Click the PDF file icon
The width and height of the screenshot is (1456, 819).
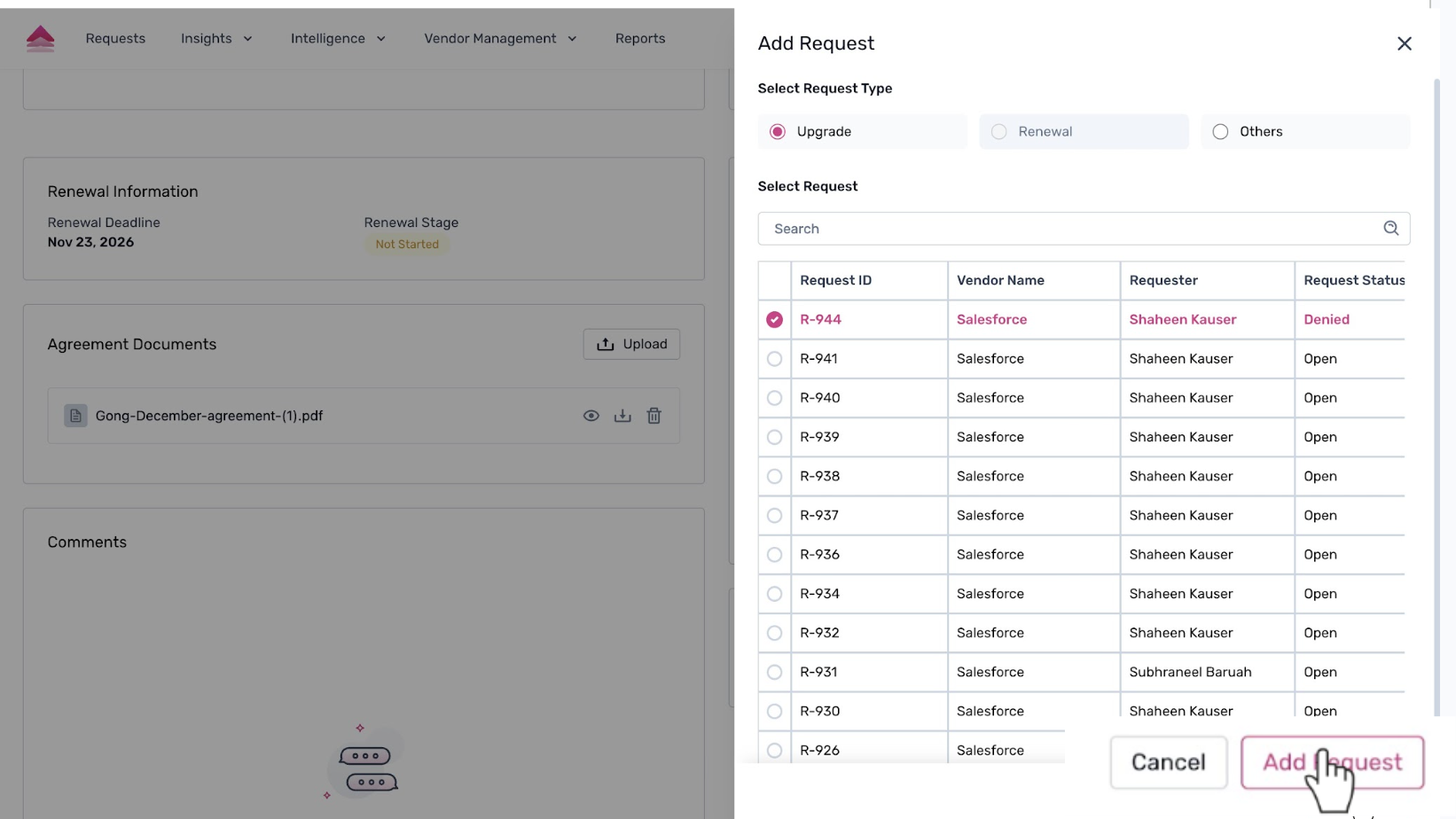pos(75,416)
